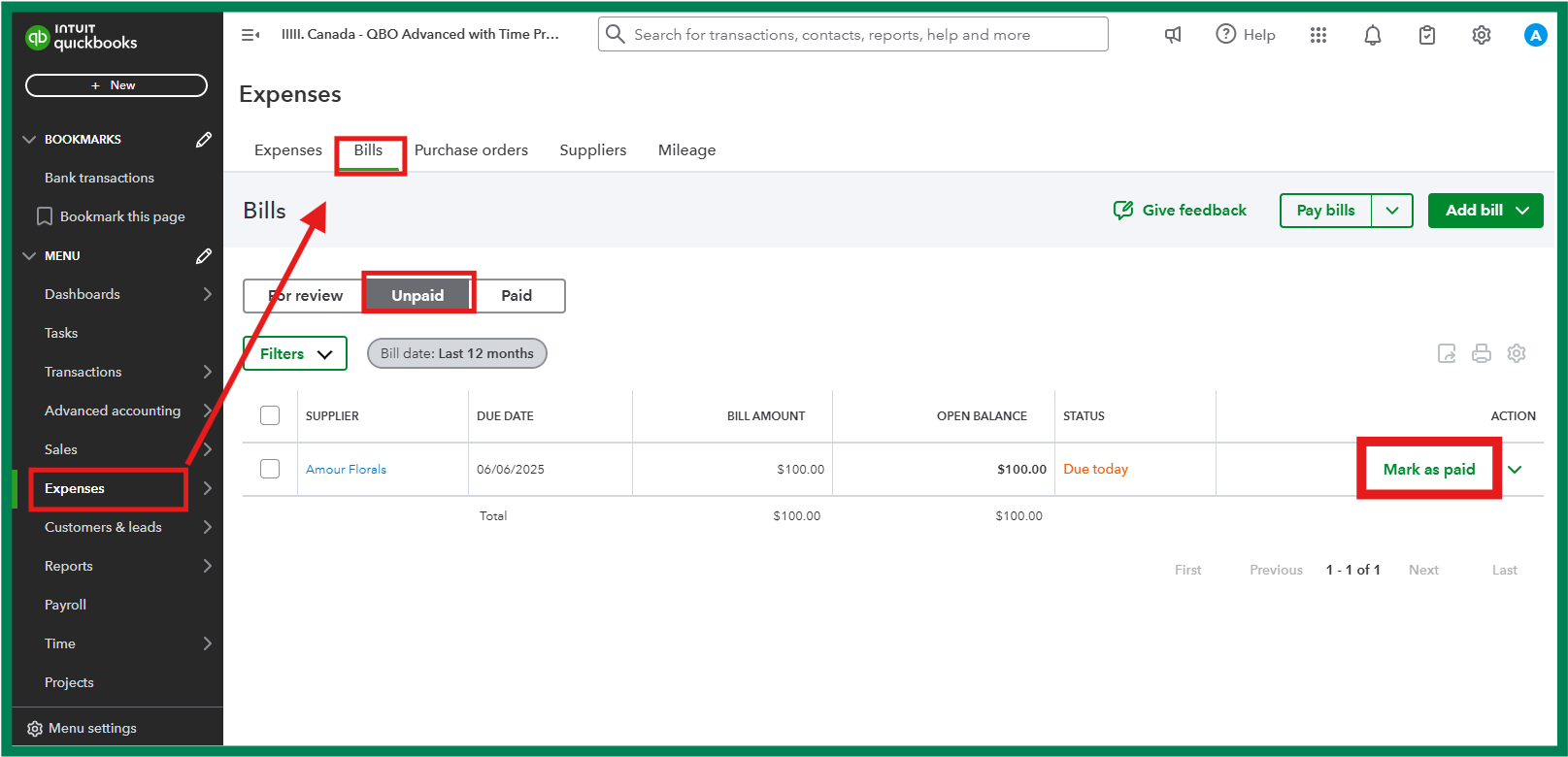Open the clipboard tasks icon in header

pos(1426,35)
